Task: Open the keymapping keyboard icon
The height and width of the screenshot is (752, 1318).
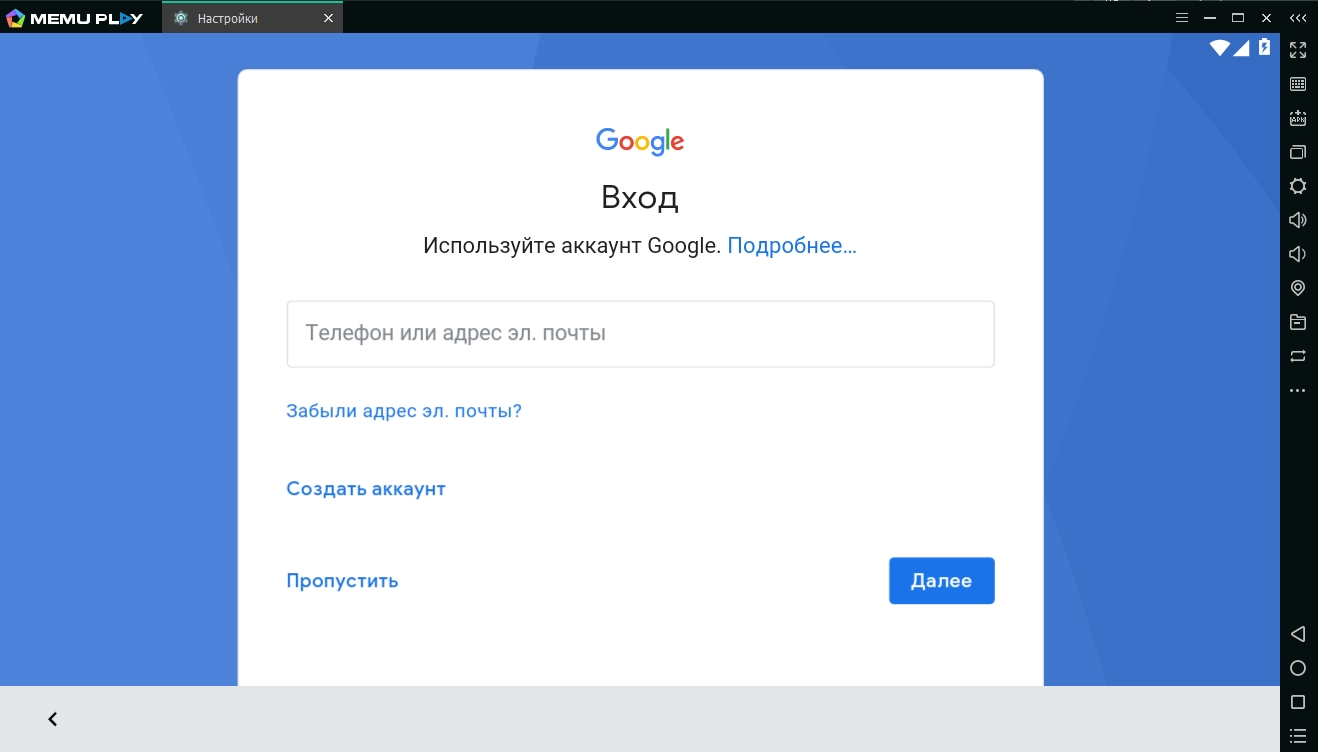Action: (x=1298, y=84)
